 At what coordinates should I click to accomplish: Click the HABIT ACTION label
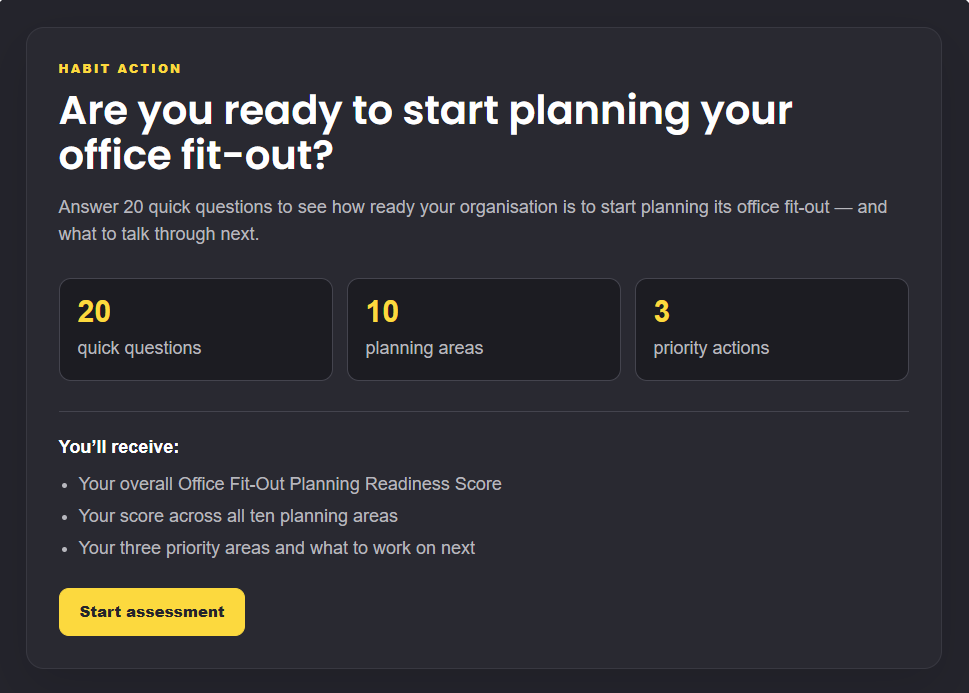pyautogui.click(x=120, y=69)
